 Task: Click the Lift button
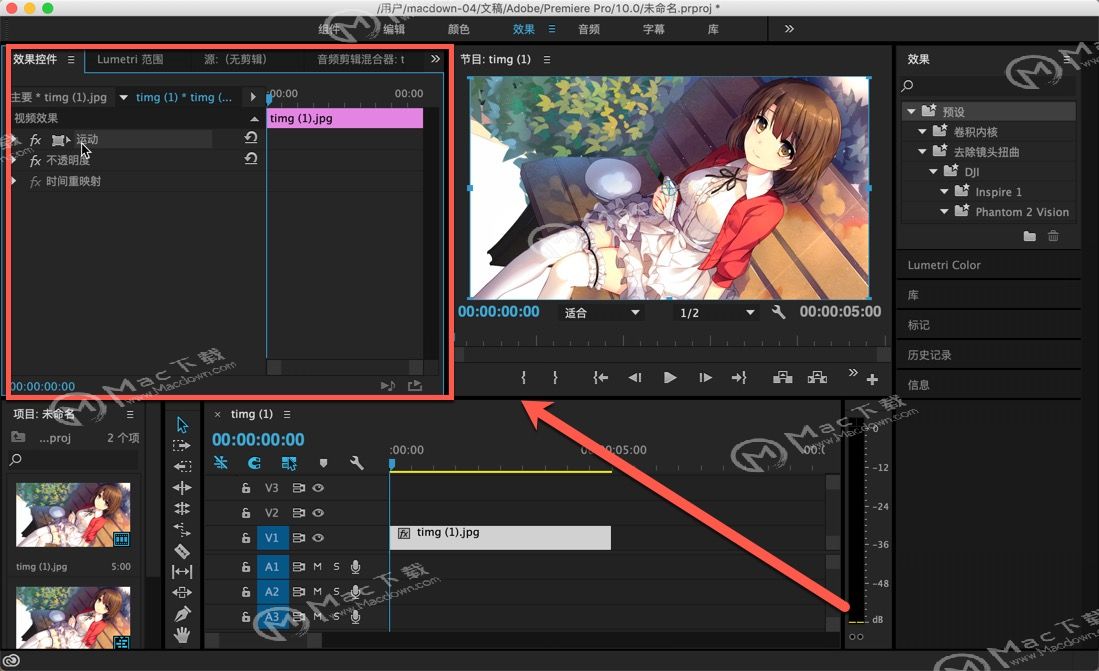click(x=782, y=378)
